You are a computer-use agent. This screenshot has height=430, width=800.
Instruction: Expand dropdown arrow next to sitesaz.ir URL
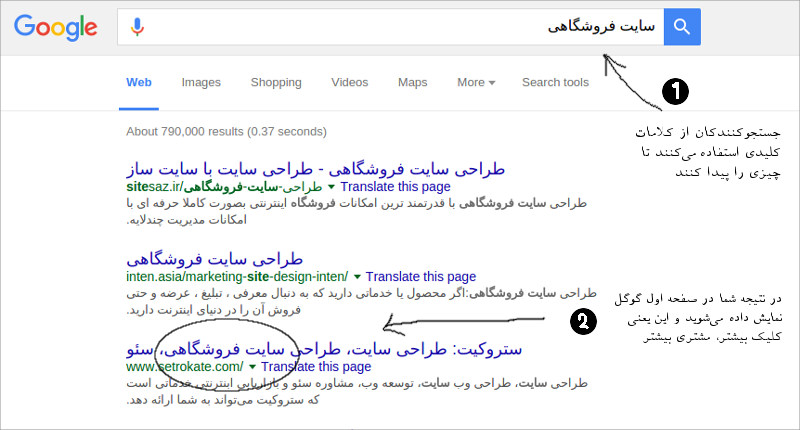tap(331, 187)
